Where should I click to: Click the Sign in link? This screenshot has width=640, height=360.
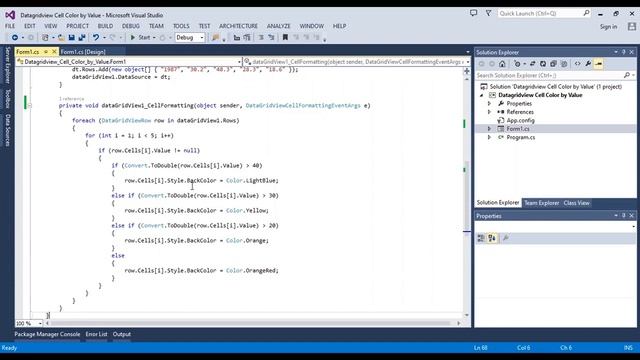(608, 27)
